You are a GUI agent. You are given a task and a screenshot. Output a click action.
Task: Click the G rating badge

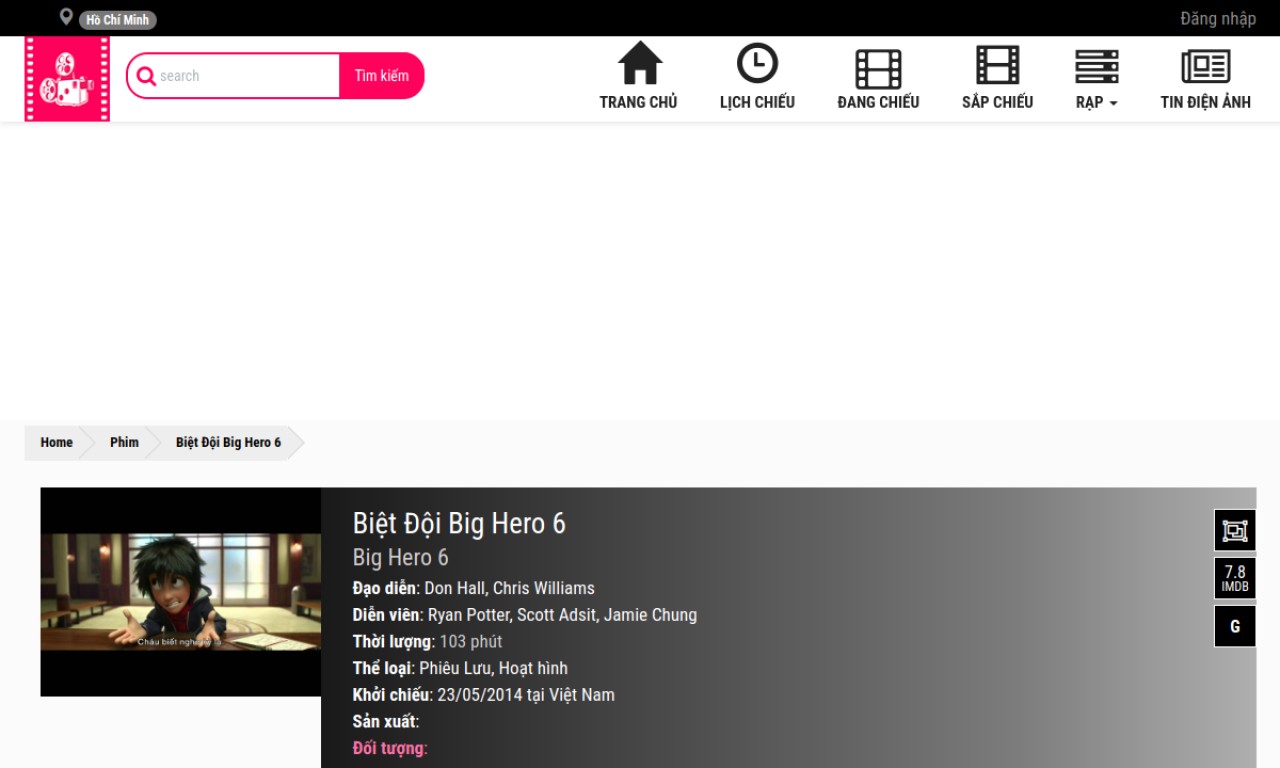[x=1235, y=627]
